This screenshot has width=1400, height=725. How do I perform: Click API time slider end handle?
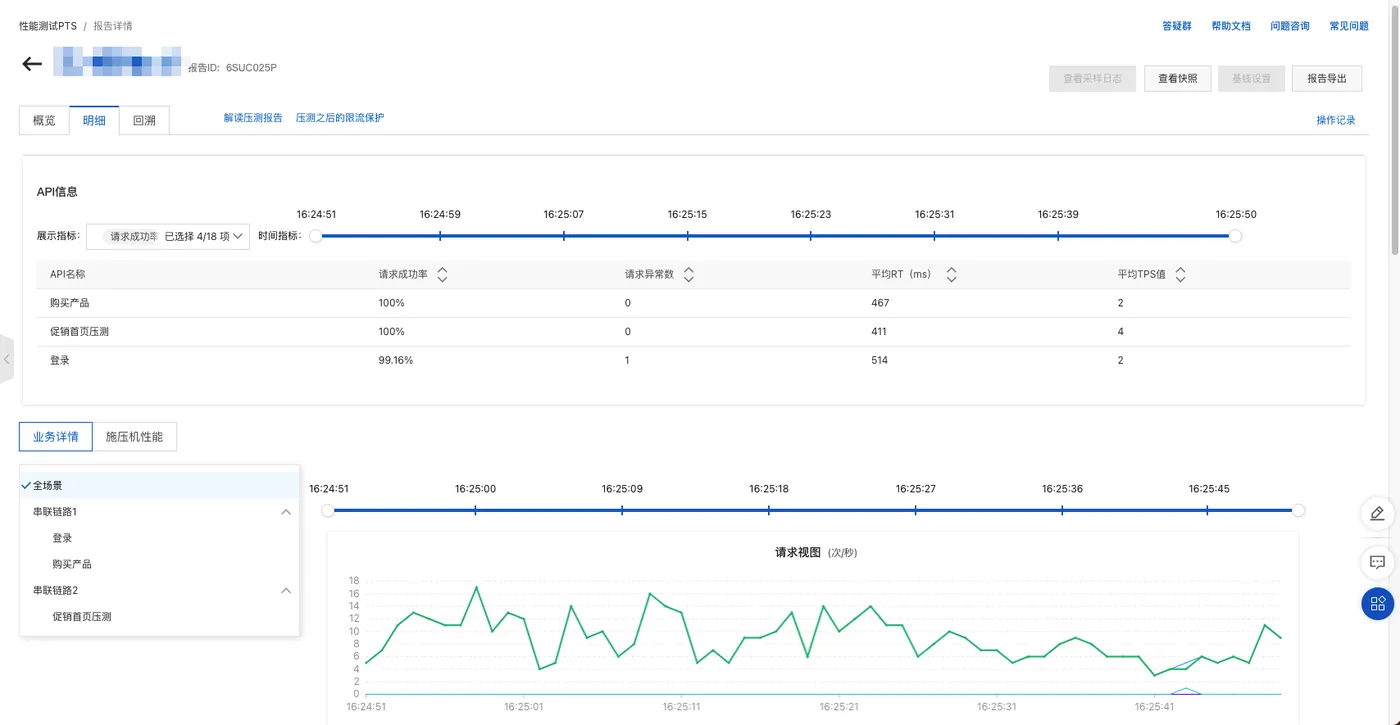click(x=1235, y=236)
